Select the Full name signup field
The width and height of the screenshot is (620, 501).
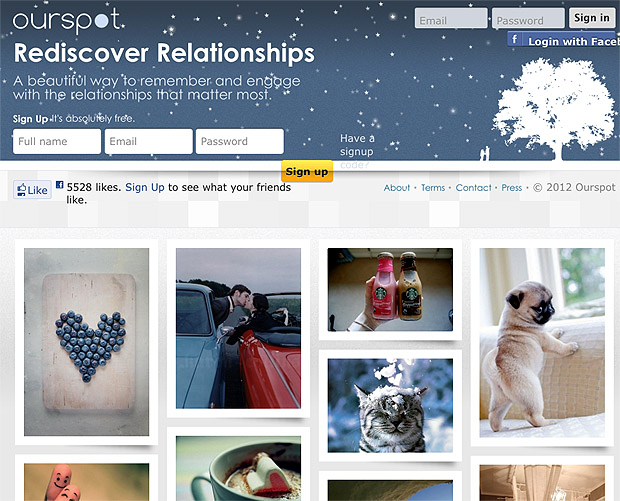tap(57, 141)
